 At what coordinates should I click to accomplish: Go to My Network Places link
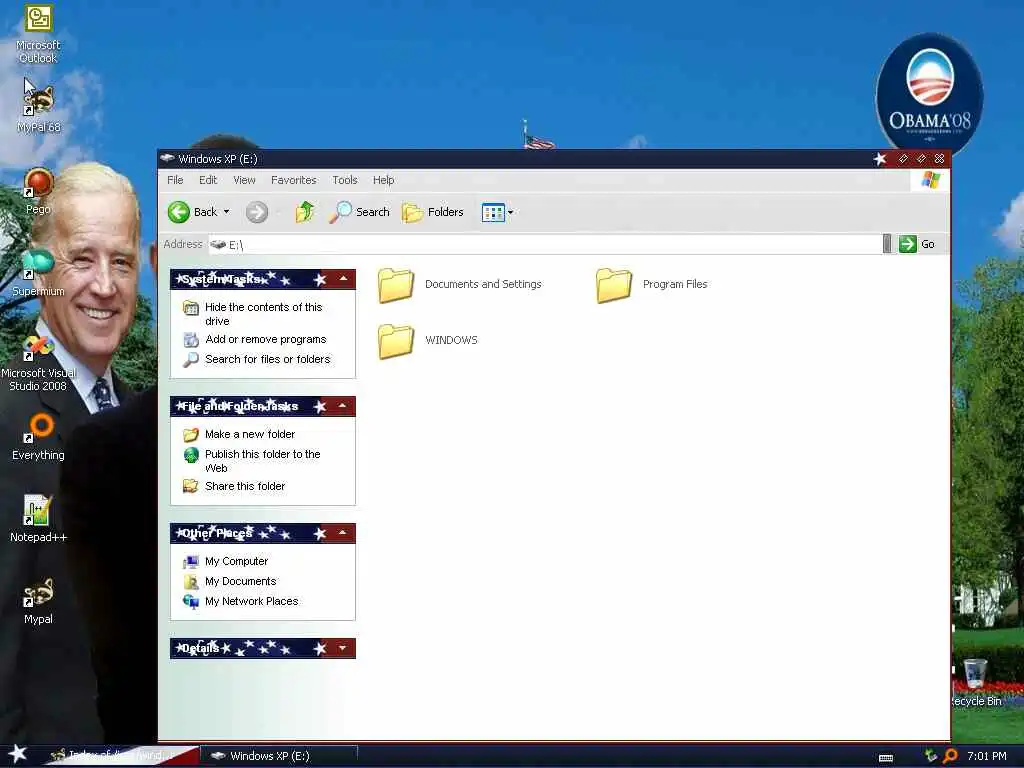tap(251, 601)
